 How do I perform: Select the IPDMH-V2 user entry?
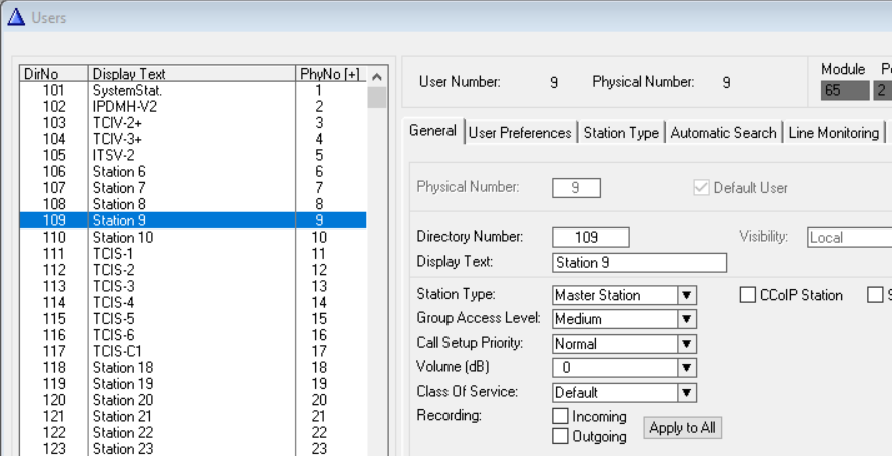click(x=193, y=106)
